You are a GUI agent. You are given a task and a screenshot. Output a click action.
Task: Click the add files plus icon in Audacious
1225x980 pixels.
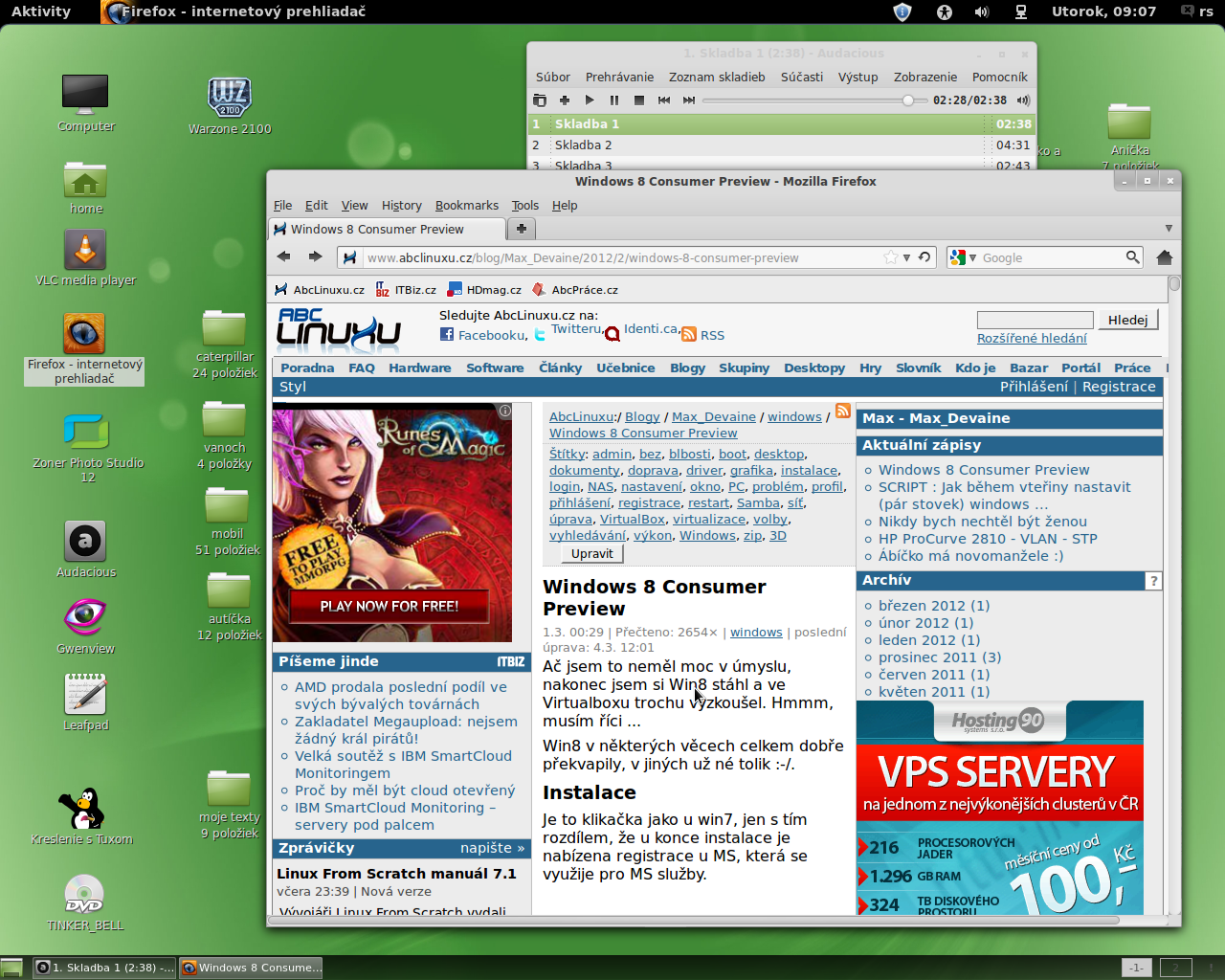(565, 100)
